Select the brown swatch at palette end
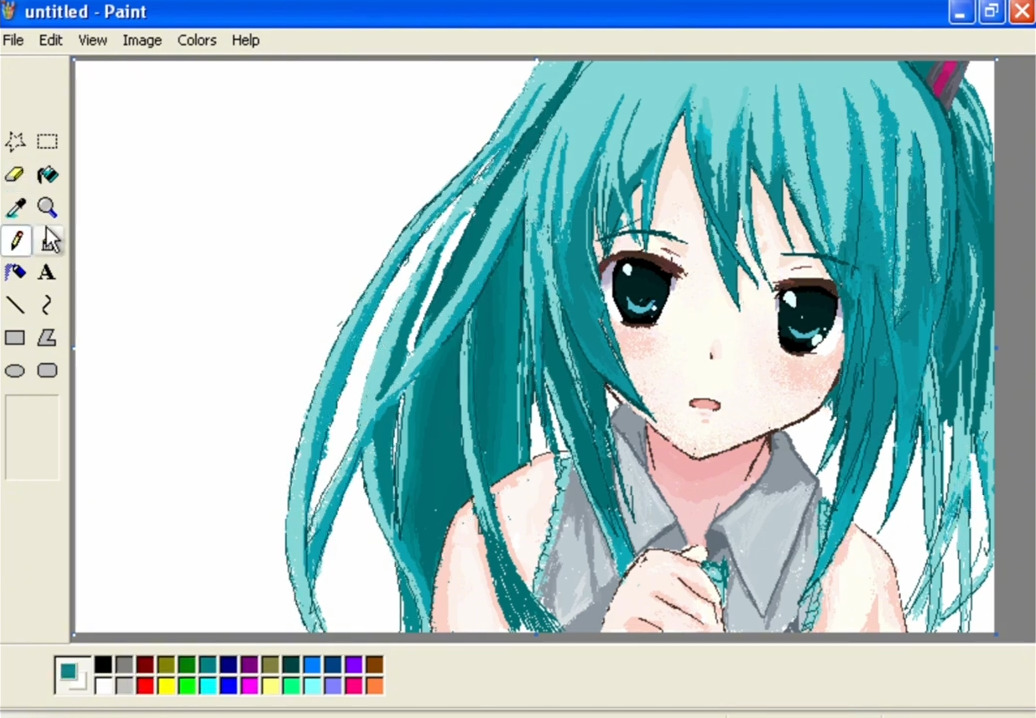 [x=375, y=664]
